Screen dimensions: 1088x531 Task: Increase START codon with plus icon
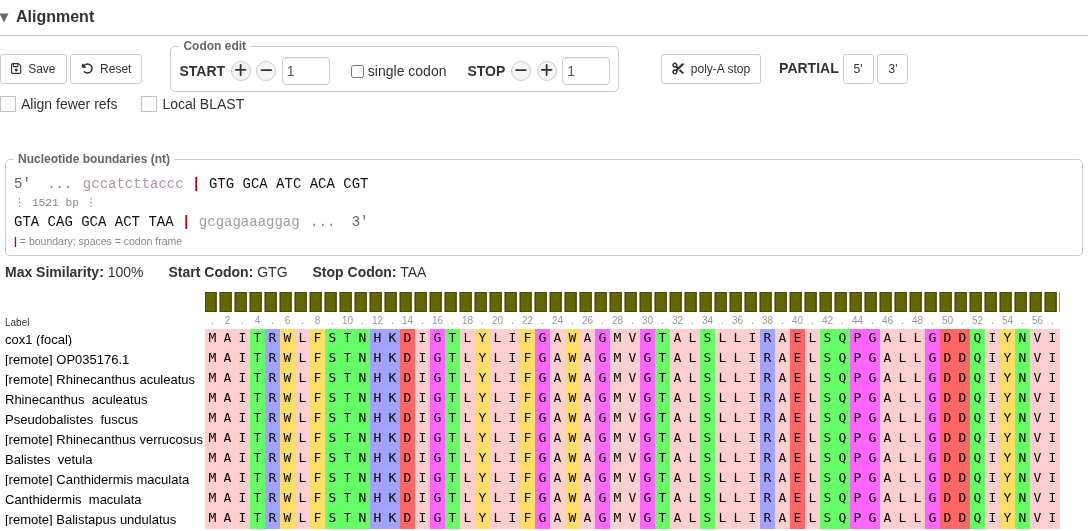[241, 71]
